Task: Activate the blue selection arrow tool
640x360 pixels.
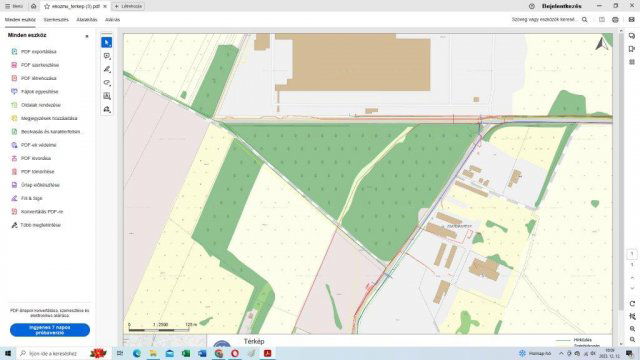Action: (x=107, y=42)
